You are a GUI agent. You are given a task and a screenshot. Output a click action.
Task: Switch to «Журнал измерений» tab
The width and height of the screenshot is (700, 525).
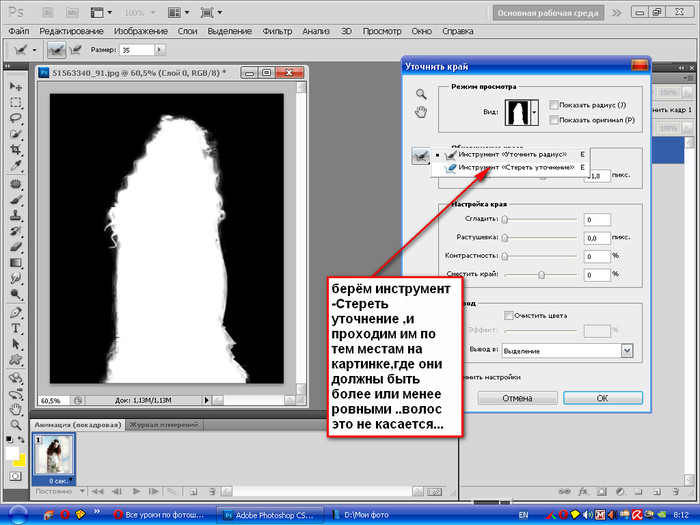pyautogui.click(x=164, y=425)
